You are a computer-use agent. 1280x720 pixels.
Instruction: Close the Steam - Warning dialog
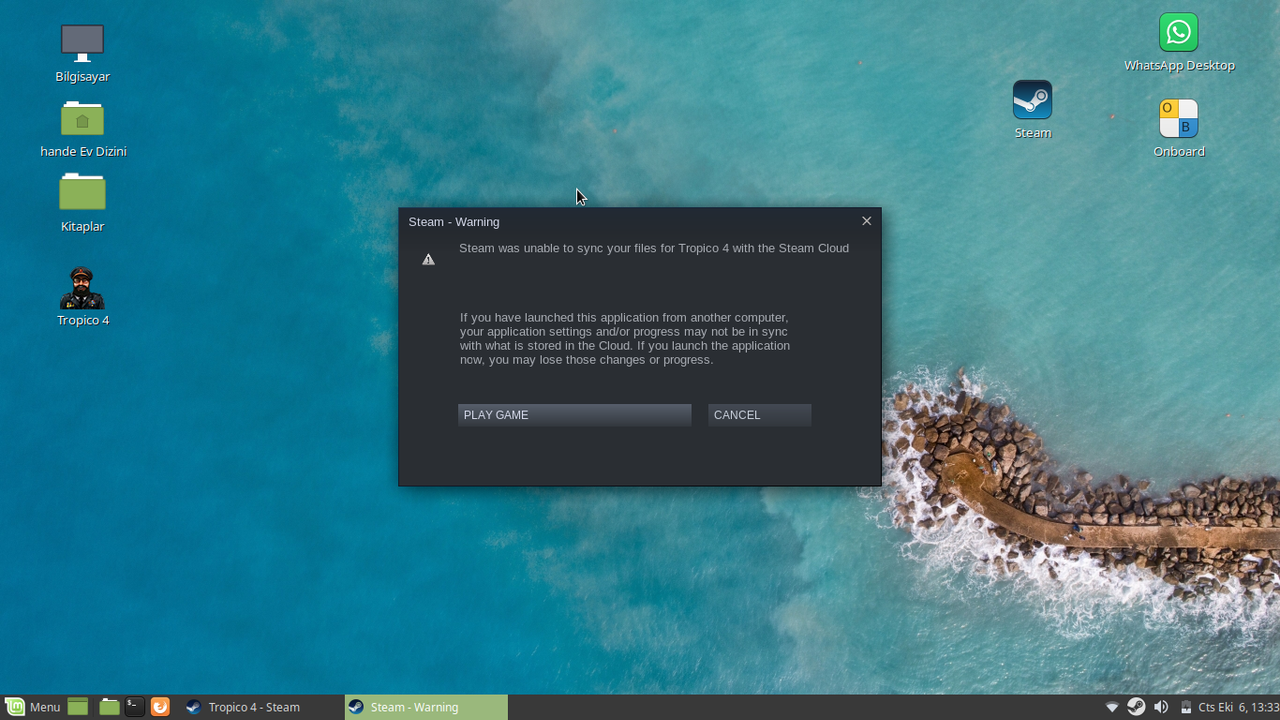coord(867,221)
